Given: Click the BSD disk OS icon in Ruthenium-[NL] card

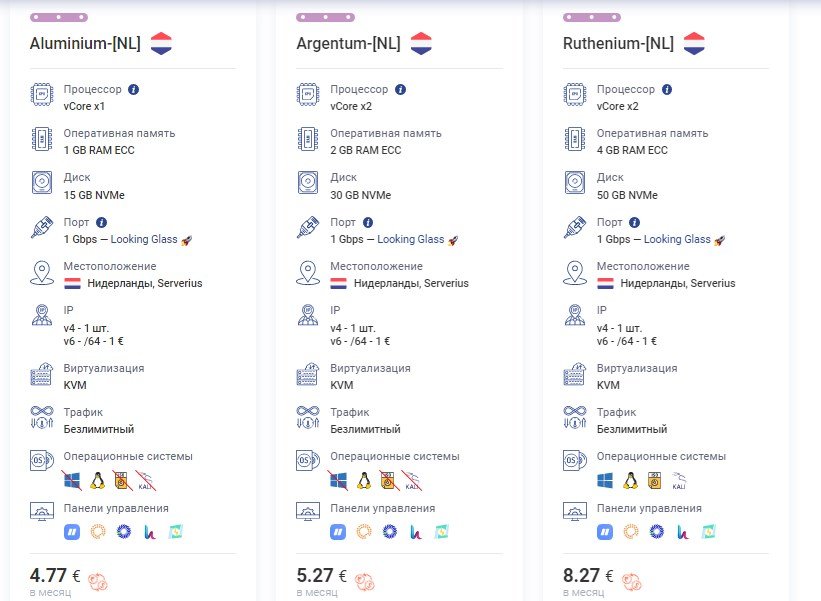Looking at the screenshot, I should coord(654,481).
